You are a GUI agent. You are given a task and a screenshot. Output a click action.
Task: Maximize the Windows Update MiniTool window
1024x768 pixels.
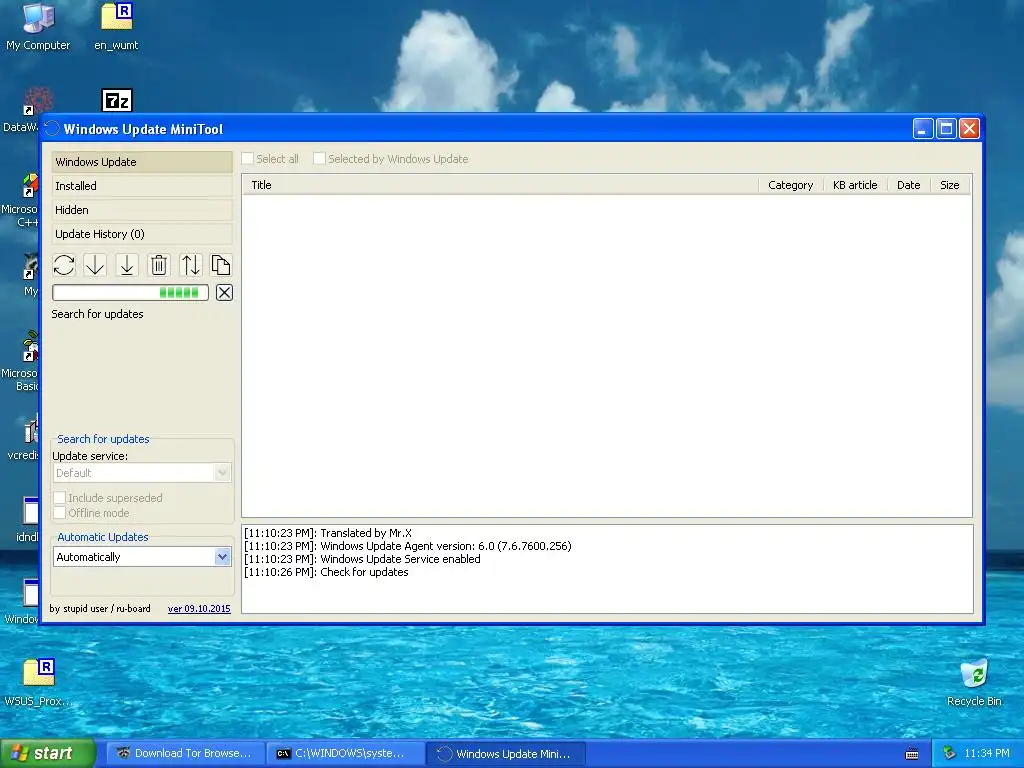pyautogui.click(x=946, y=129)
